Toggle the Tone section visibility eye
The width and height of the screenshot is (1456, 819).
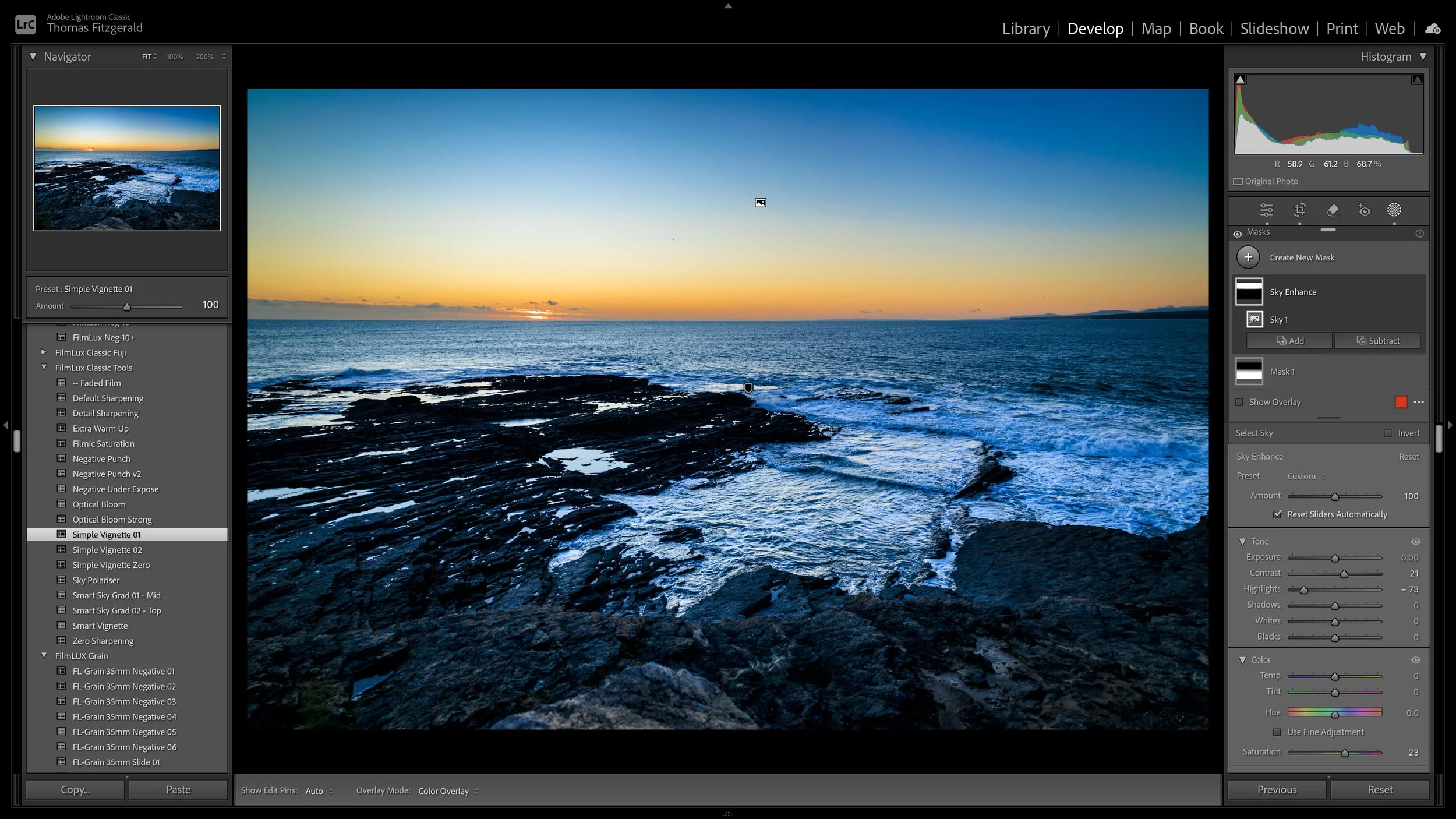tap(1415, 542)
